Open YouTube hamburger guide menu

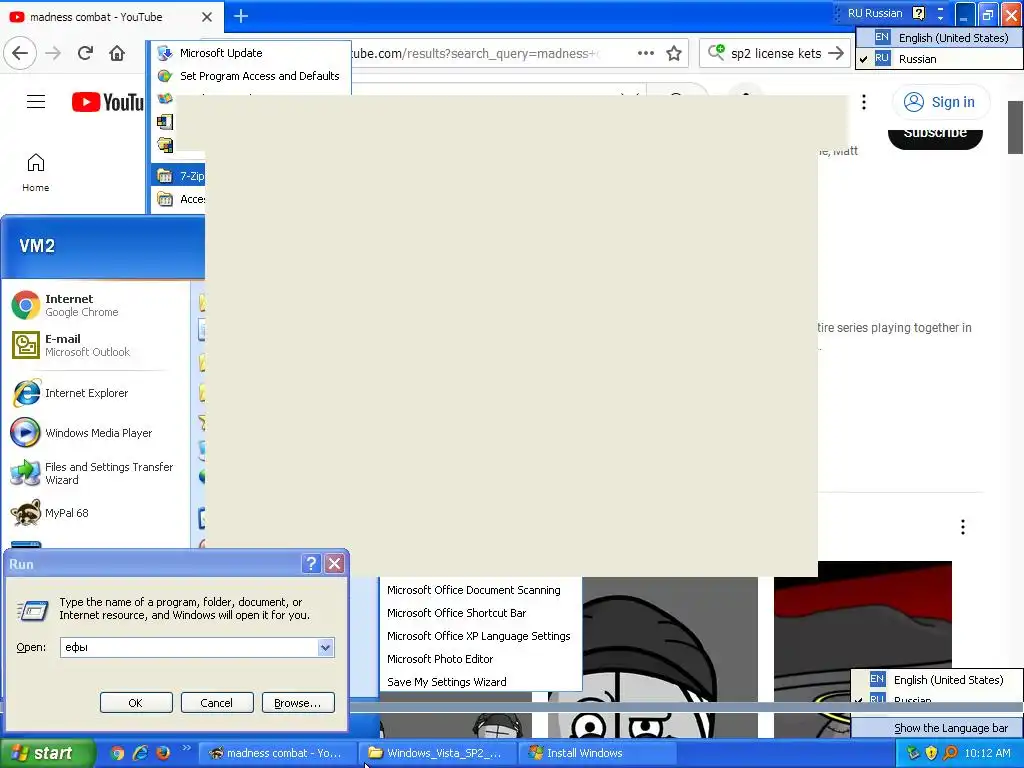(x=36, y=102)
